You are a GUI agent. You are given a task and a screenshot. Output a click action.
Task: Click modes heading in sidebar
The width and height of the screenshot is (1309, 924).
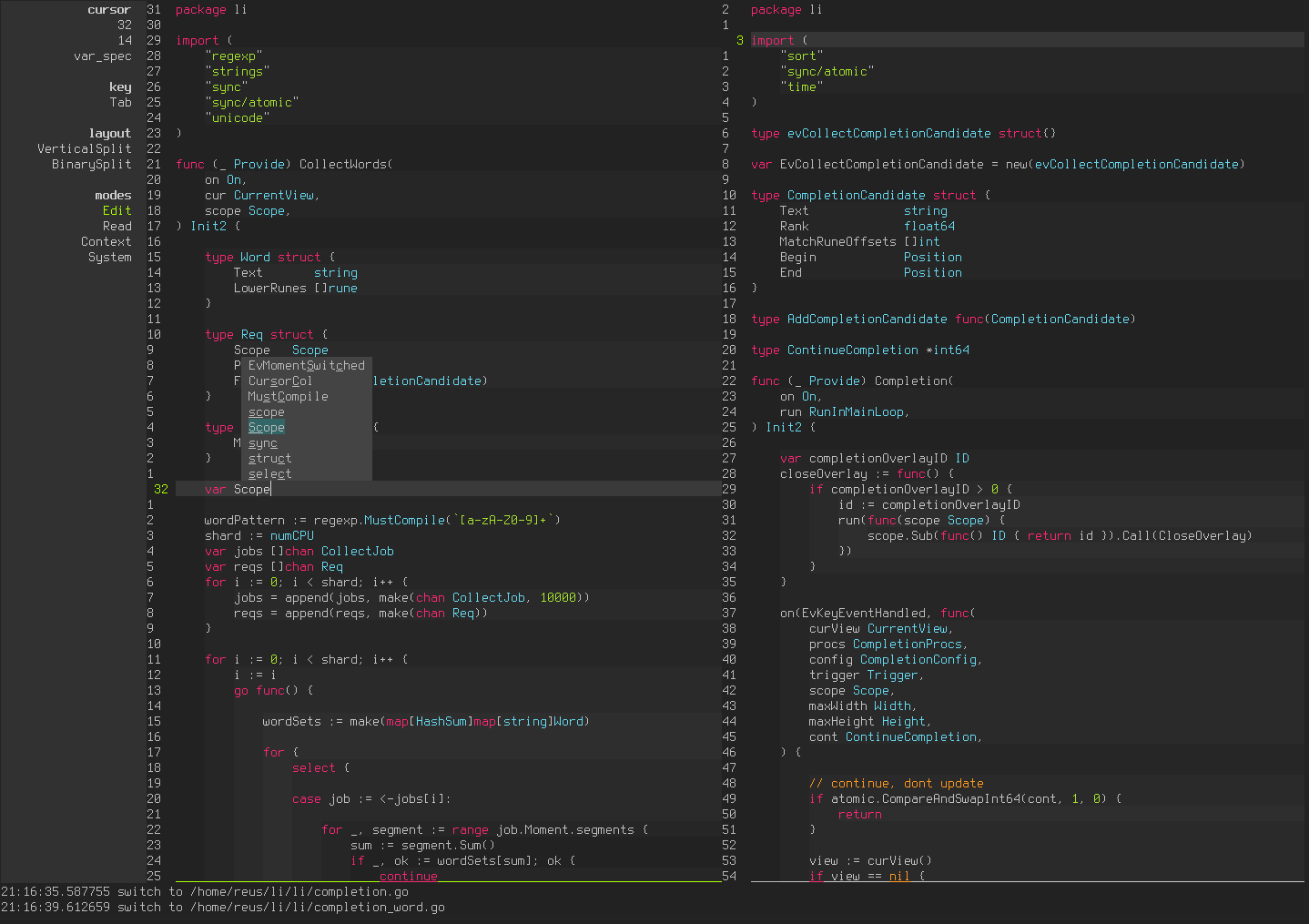coord(113,195)
